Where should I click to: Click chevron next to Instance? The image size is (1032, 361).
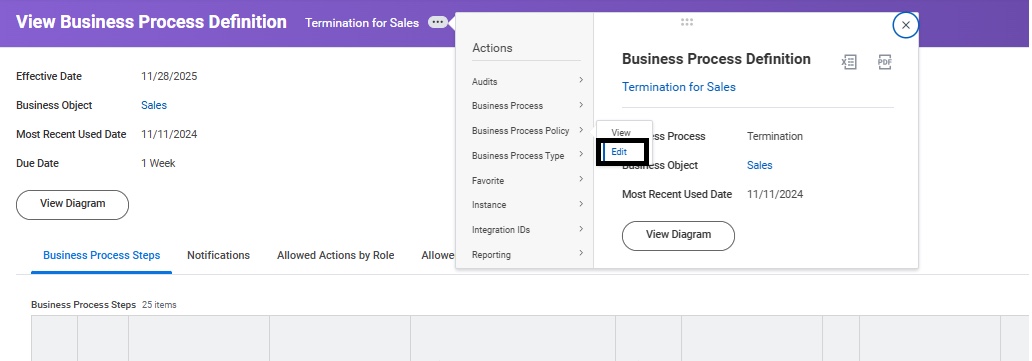pyautogui.click(x=581, y=204)
